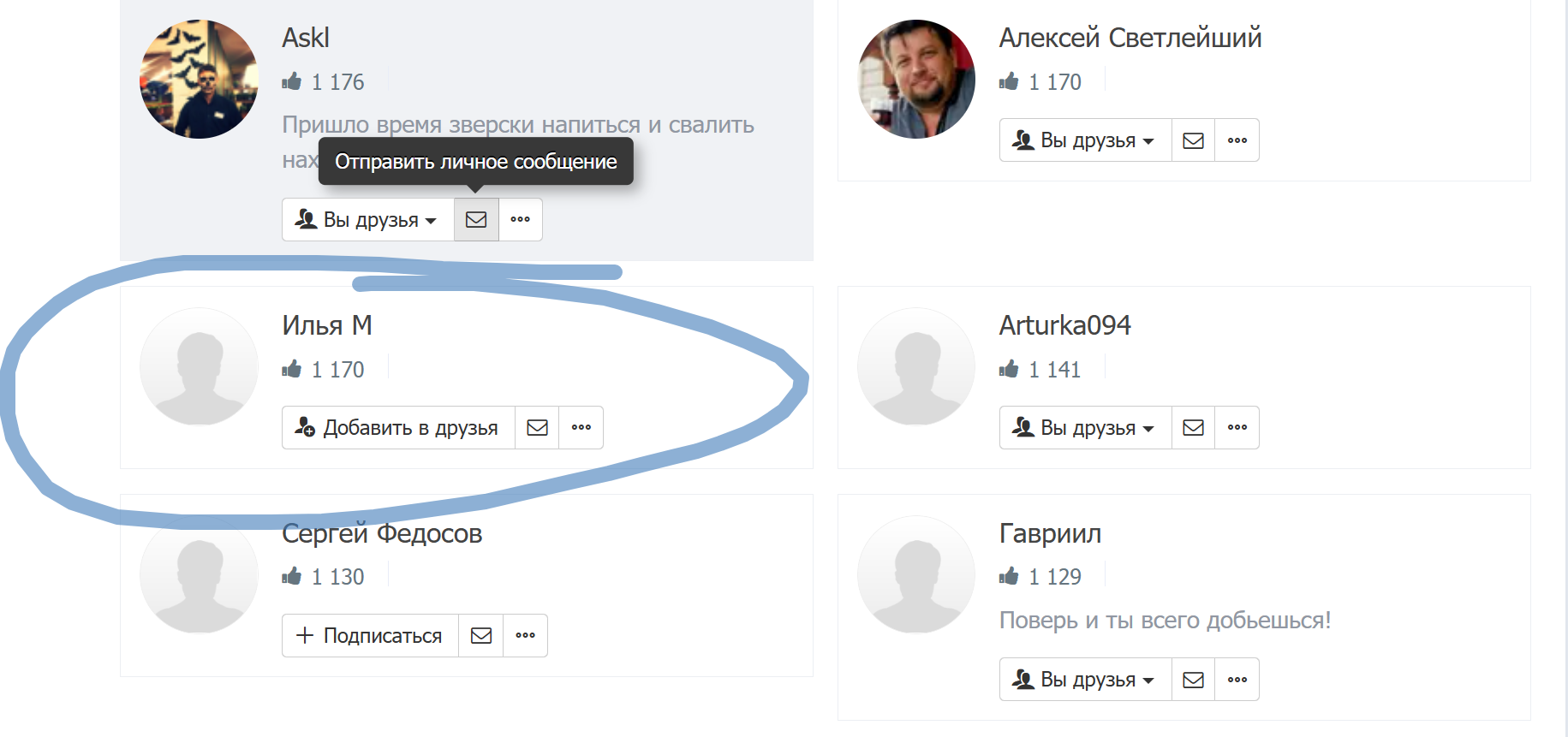Expand 'Вы друзья' dropdown for Гавриил
1568x737 pixels.
[x=1085, y=680]
